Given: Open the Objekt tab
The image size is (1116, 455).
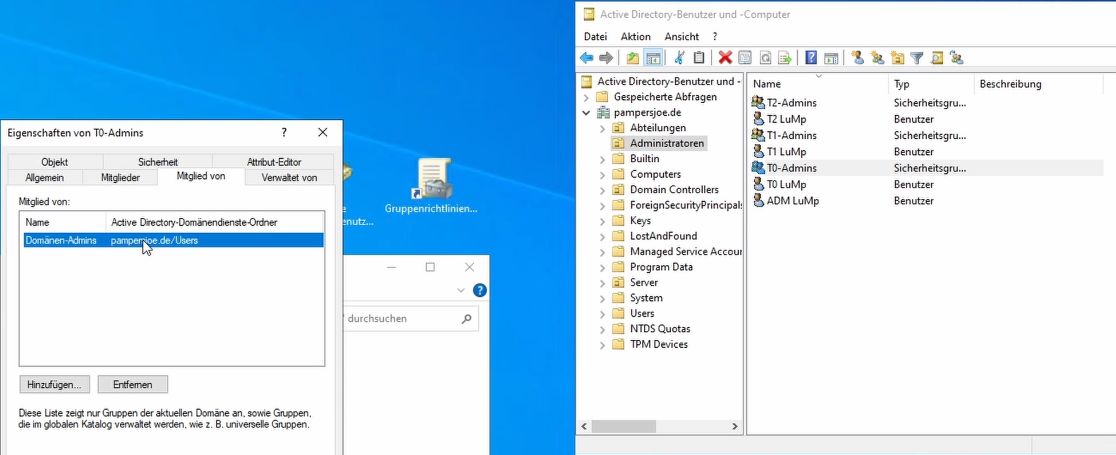Looking at the screenshot, I should [x=55, y=162].
